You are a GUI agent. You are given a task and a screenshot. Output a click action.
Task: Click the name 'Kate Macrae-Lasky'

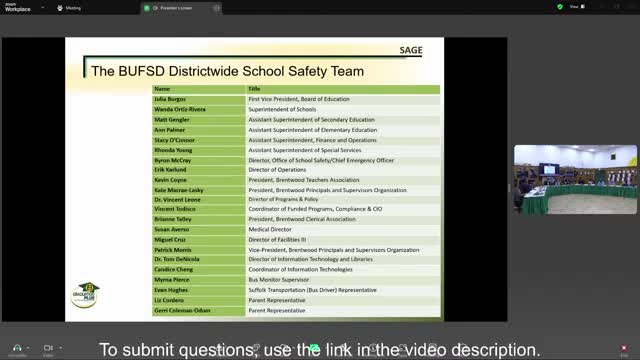point(179,190)
